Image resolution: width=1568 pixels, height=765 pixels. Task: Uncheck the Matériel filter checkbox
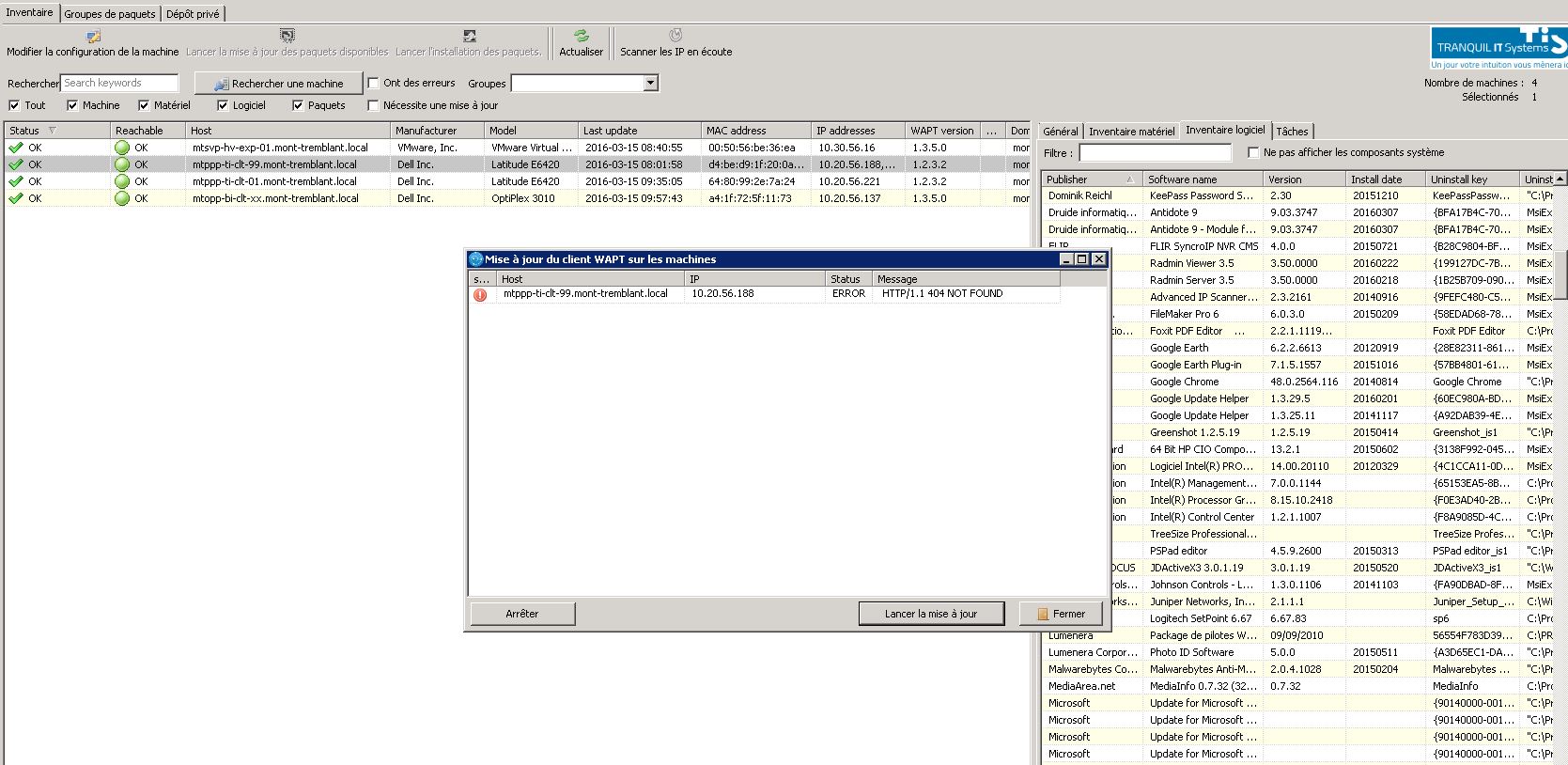144,105
